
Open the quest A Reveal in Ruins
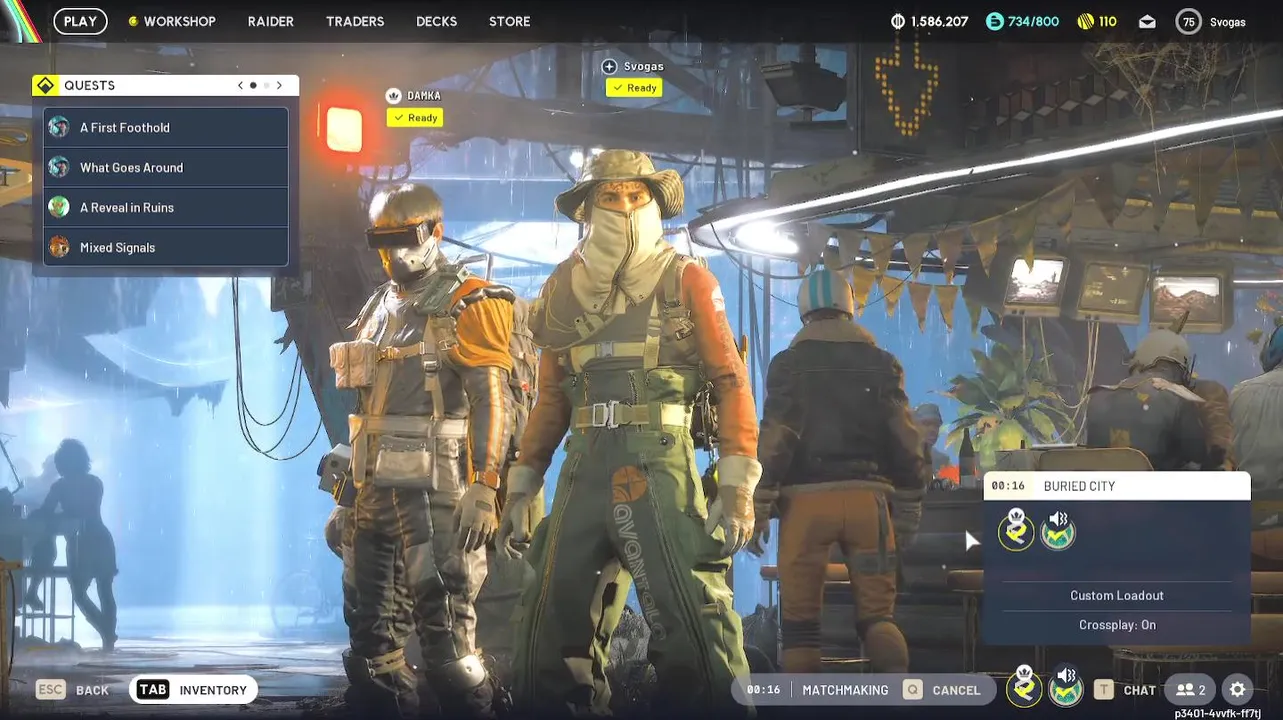166,208
